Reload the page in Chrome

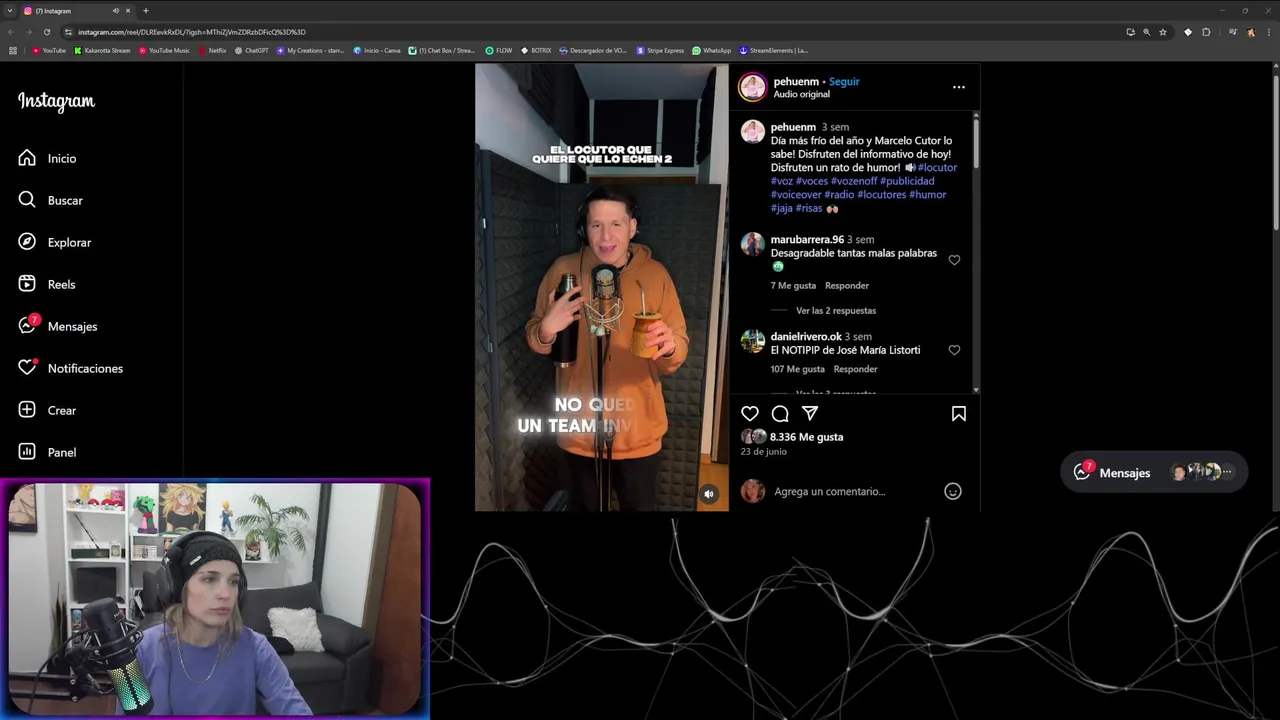click(46, 32)
